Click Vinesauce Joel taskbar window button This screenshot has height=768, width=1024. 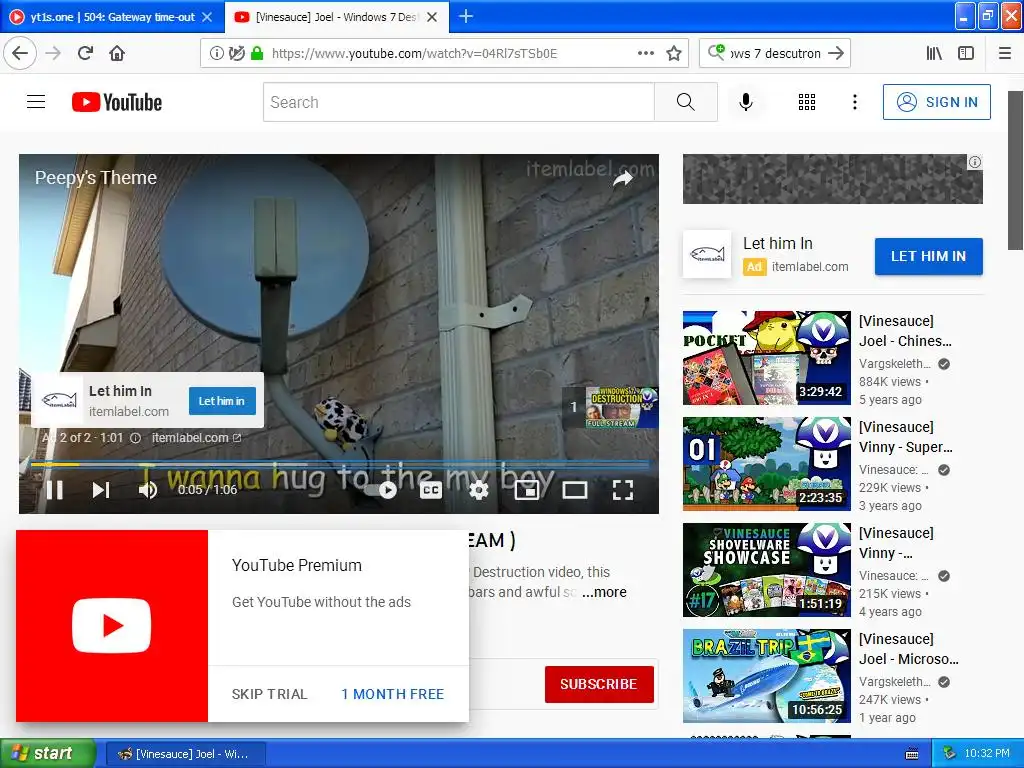[x=185, y=754]
